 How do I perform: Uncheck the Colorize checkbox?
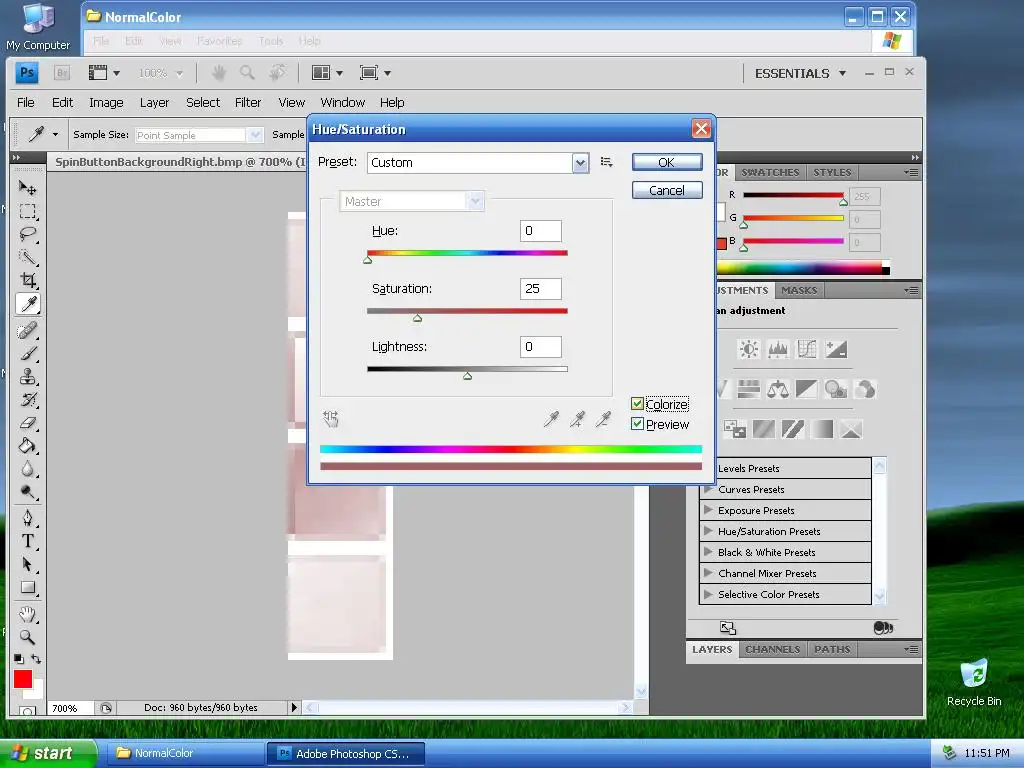coord(637,404)
